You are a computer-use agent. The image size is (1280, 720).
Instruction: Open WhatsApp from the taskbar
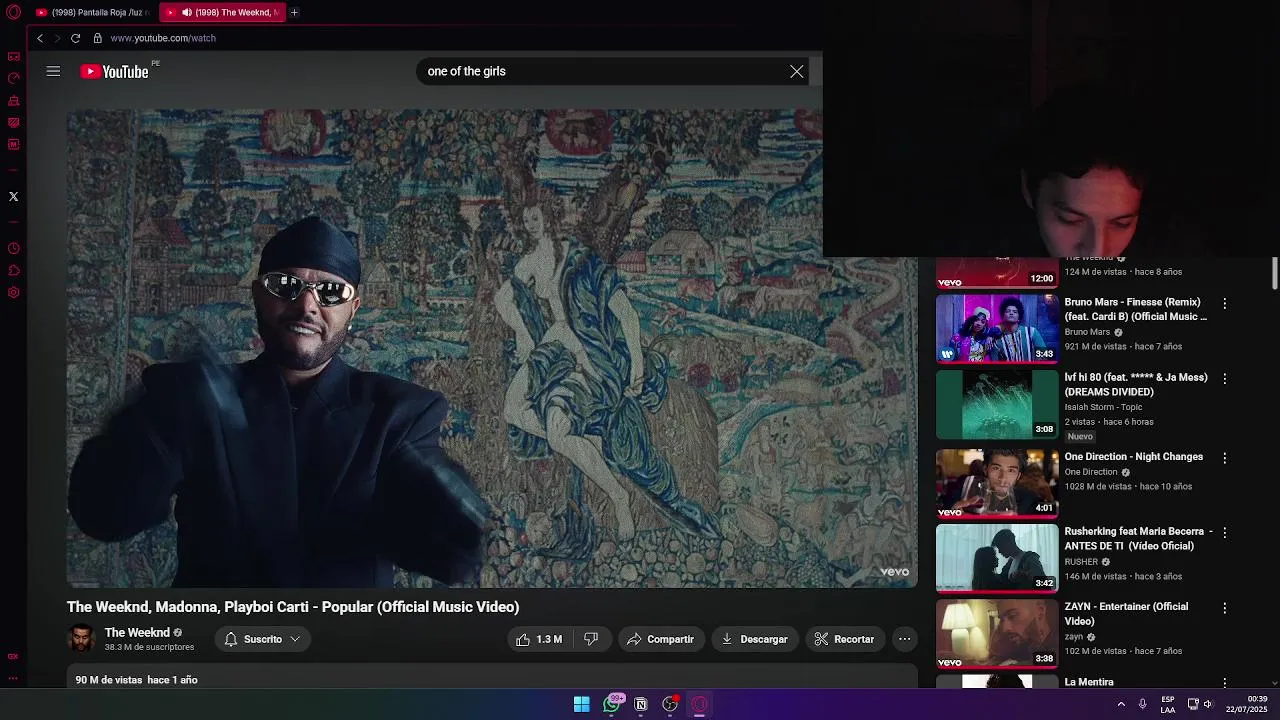[611, 704]
